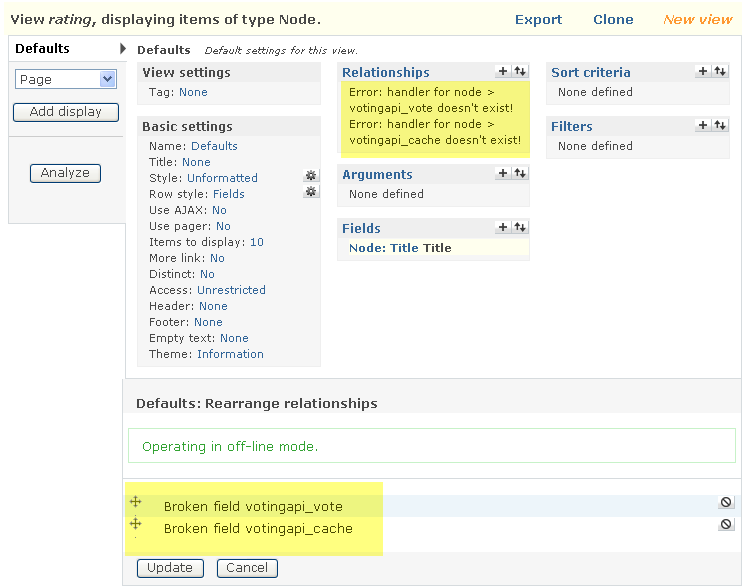The image size is (742, 588).
Task: Click the Filters heading
Action: (572, 127)
